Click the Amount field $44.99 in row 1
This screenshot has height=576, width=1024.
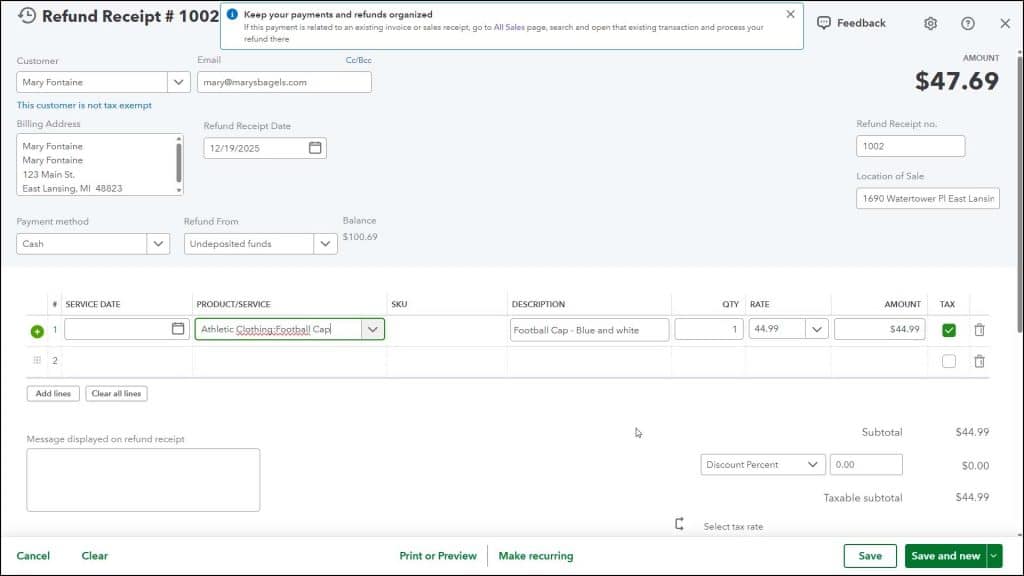(879, 329)
